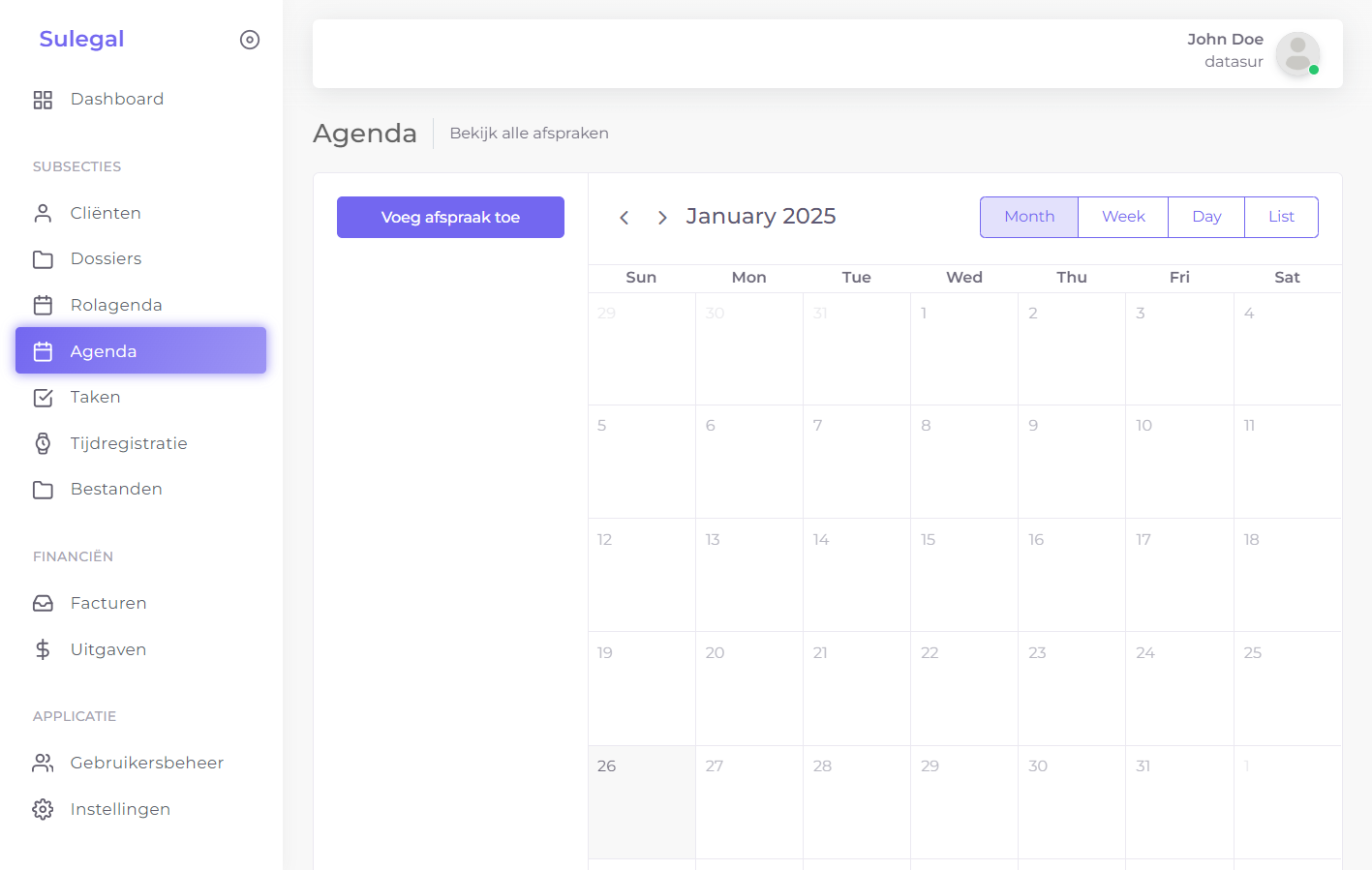Go to previous month with left chevron
Image resolution: width=1372 pixels, height=870 pixels.
pos(625,218)
